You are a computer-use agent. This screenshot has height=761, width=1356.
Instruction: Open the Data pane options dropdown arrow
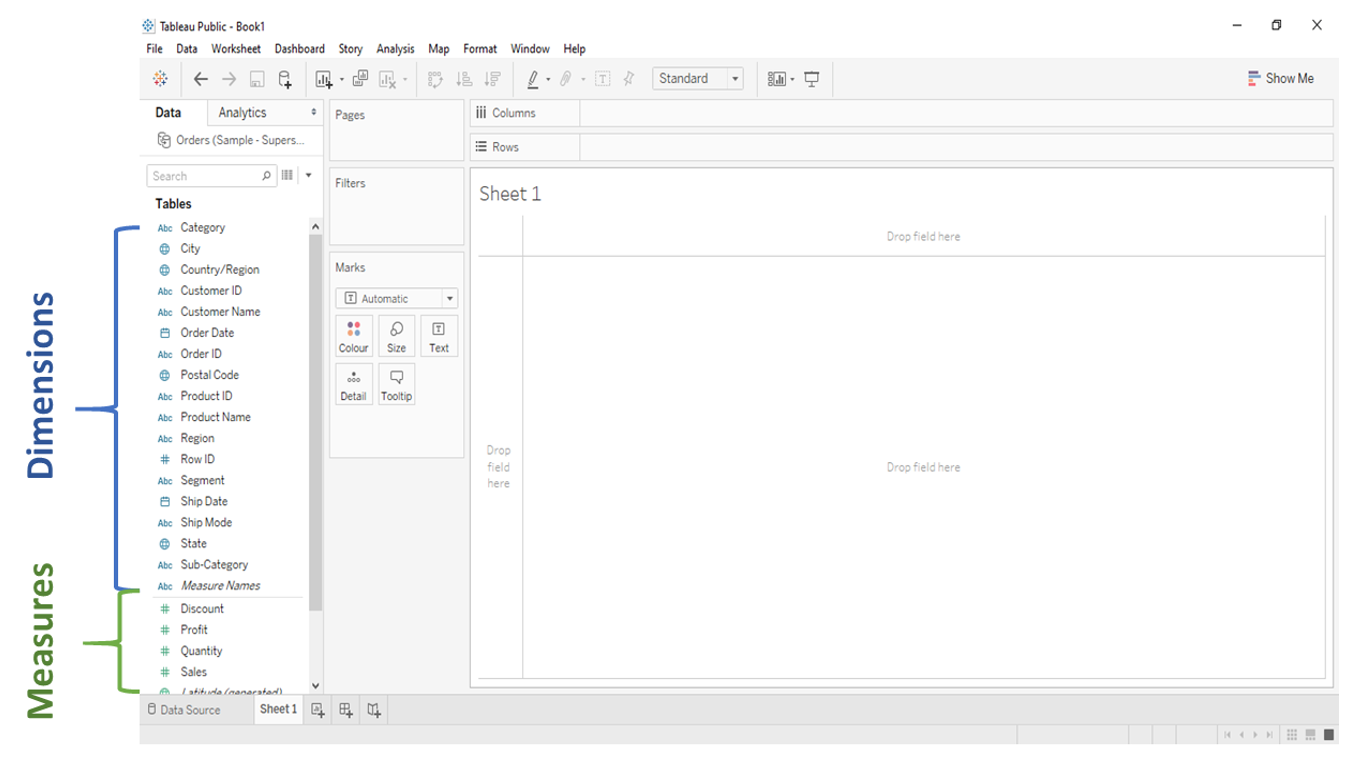click(308, 176)
